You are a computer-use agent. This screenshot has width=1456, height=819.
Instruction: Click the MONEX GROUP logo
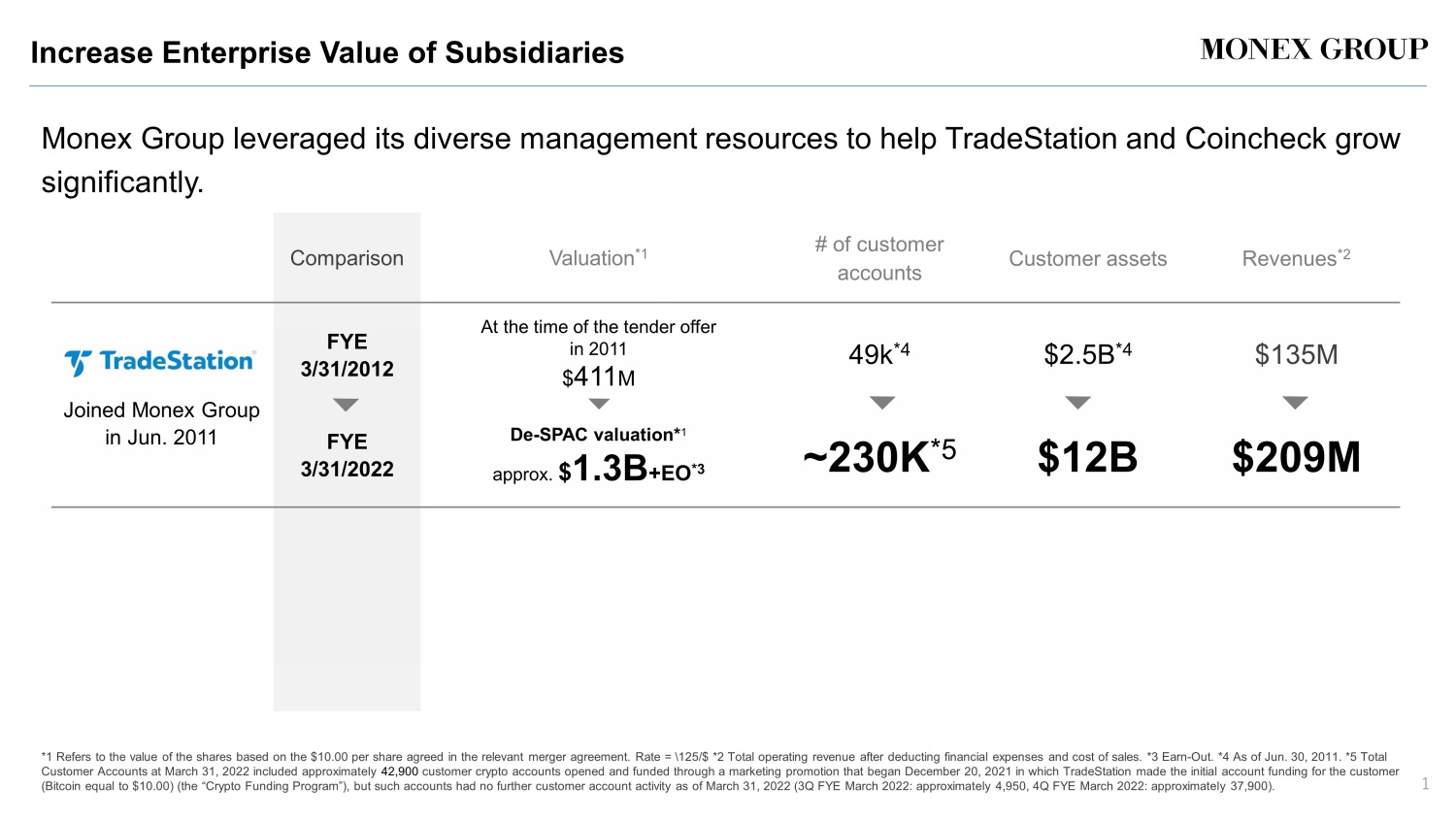click(x=1313, y=50)
